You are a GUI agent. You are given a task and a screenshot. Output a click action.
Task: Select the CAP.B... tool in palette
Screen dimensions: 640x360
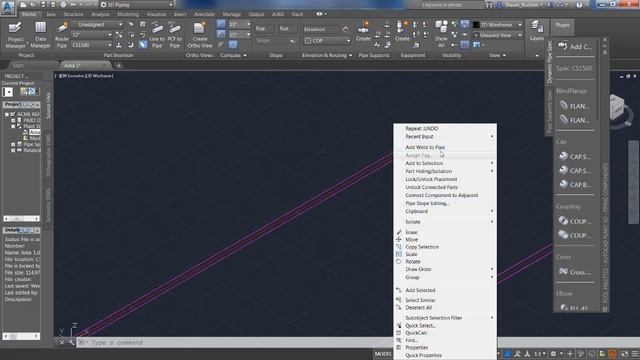coord(575,184)
